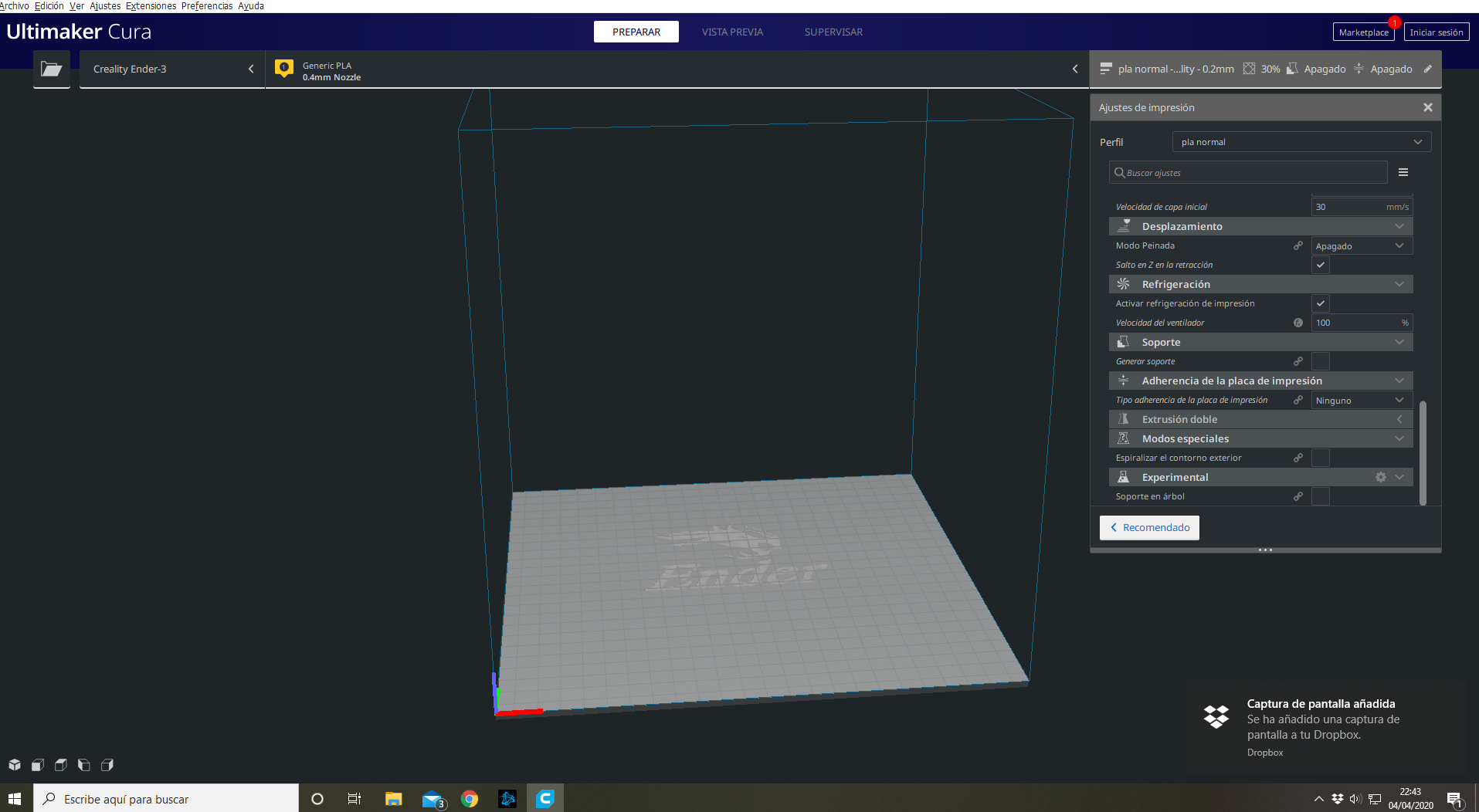Enable the Generar soporte checkbox
1479x812 pixels.
point(1321,361)
